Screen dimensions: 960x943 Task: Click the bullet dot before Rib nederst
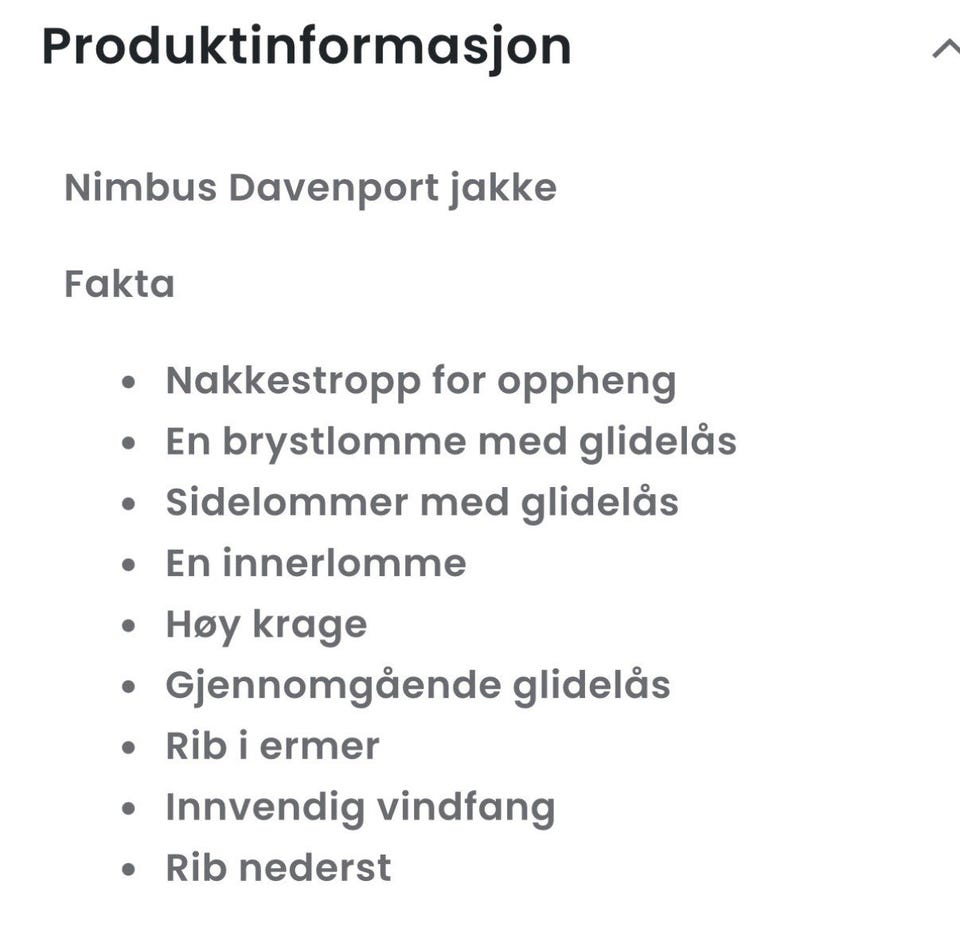[x=128, y=869]
